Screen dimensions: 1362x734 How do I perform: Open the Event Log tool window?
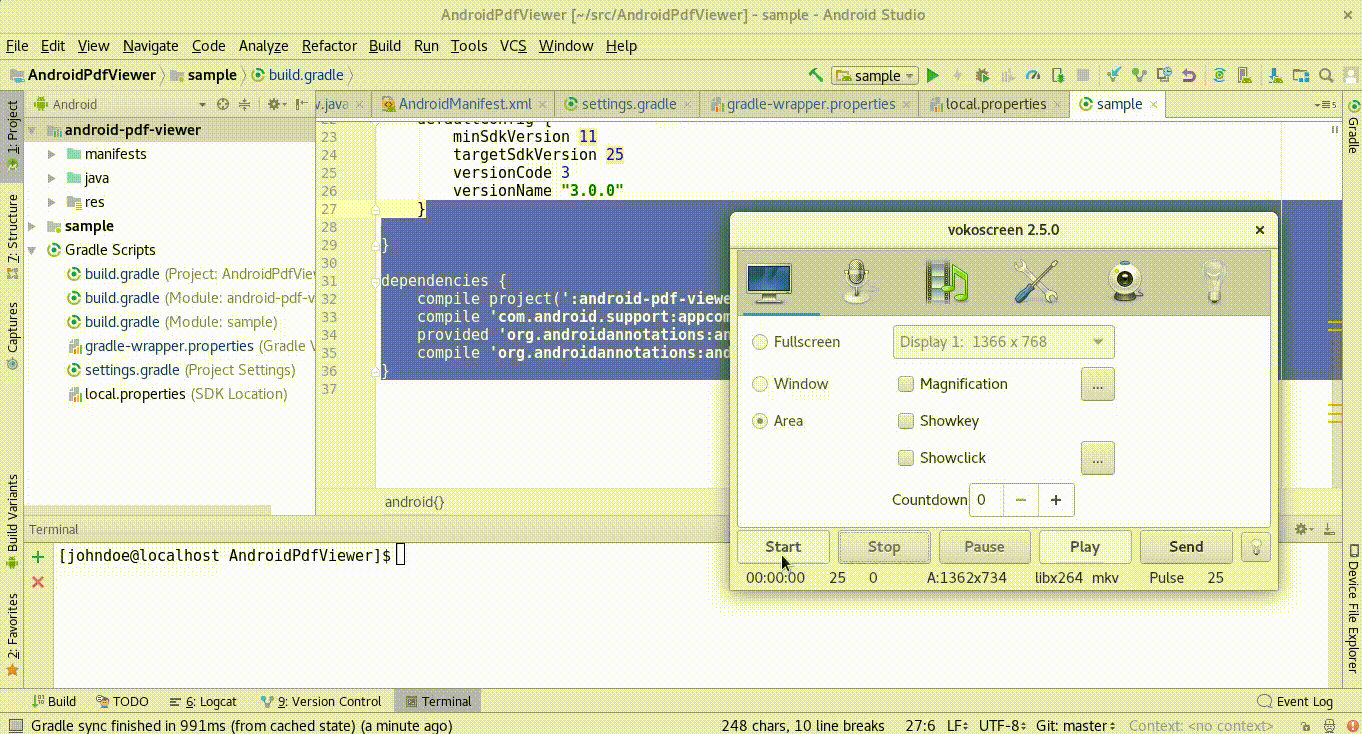tap(1294, 702)
